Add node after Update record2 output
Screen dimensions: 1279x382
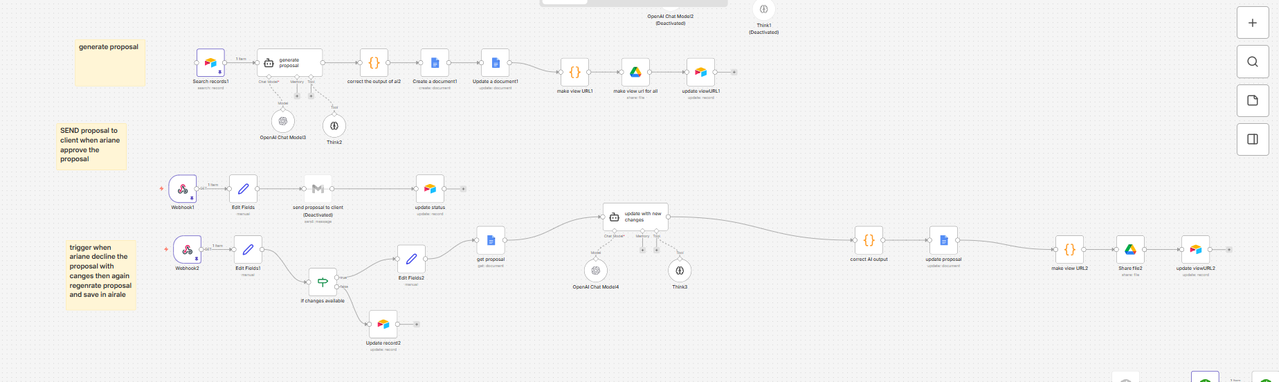[416, 324]
